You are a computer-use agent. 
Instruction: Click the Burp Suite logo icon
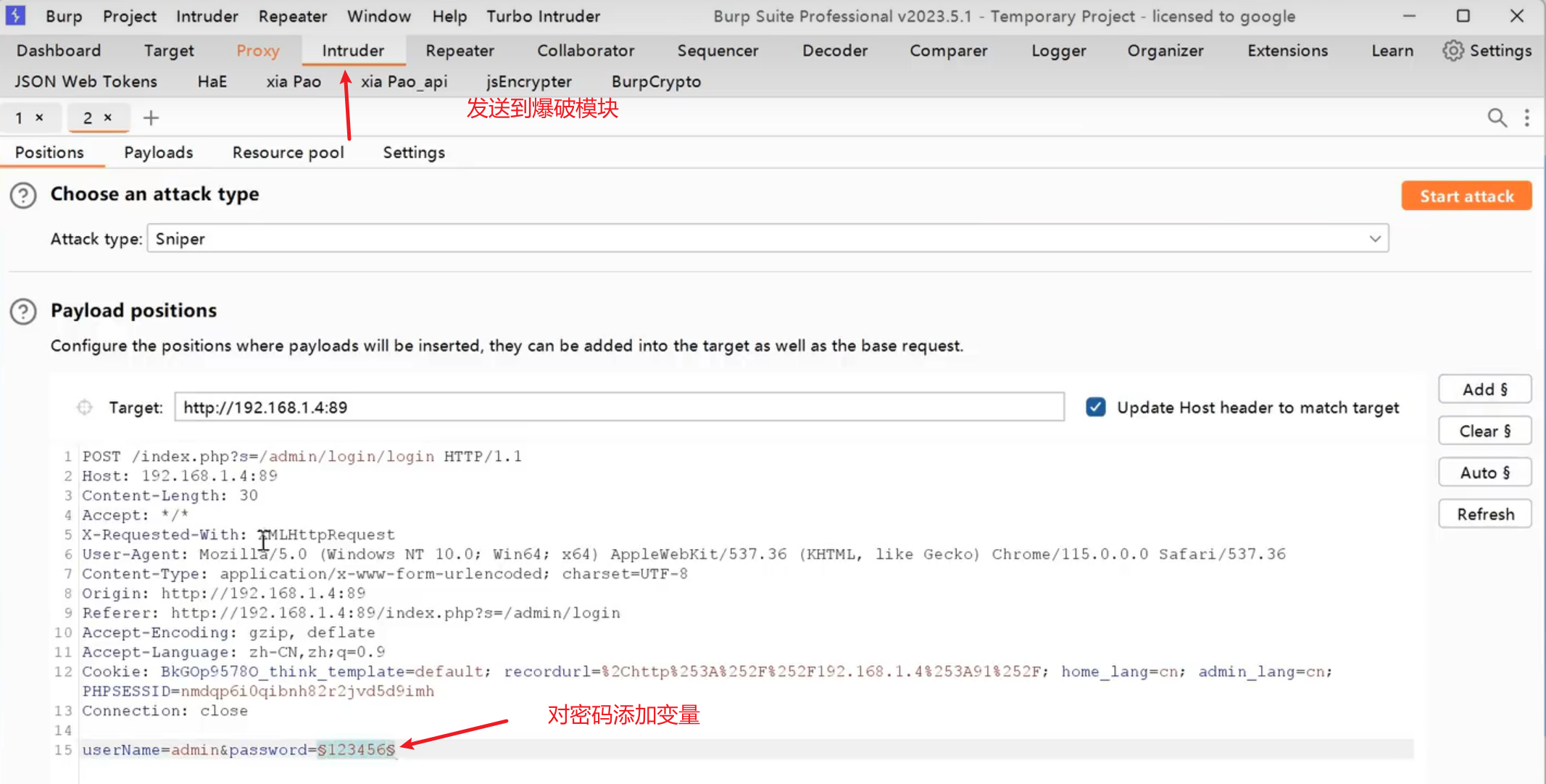click(15, 15)
